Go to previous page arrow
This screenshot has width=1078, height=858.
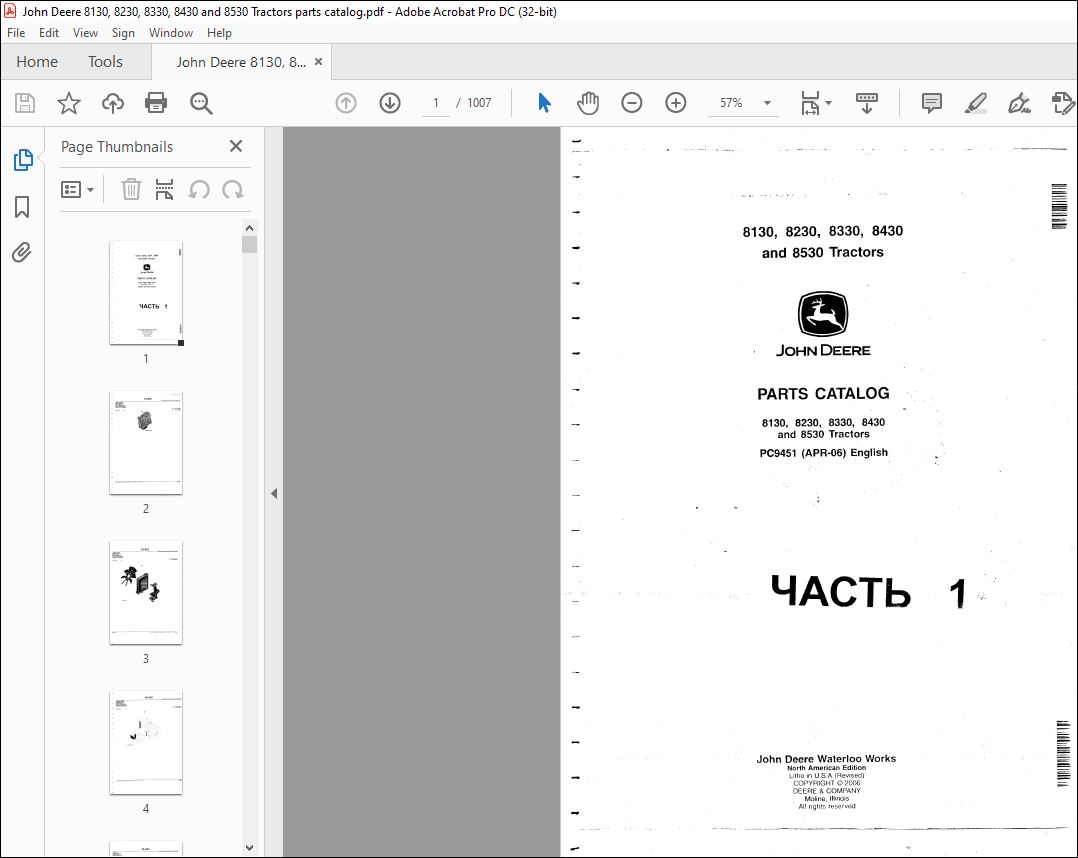pos(346,103)
